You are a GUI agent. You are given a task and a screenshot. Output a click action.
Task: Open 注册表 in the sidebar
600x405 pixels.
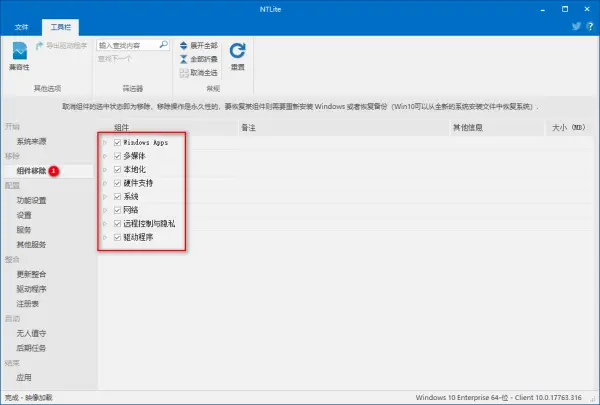[28, 304]
